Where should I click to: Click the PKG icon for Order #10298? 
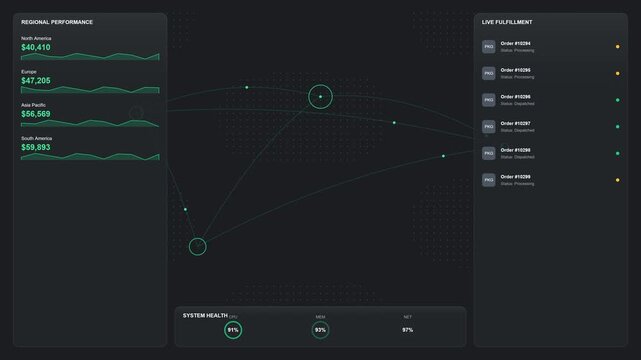tap(489, 153)
